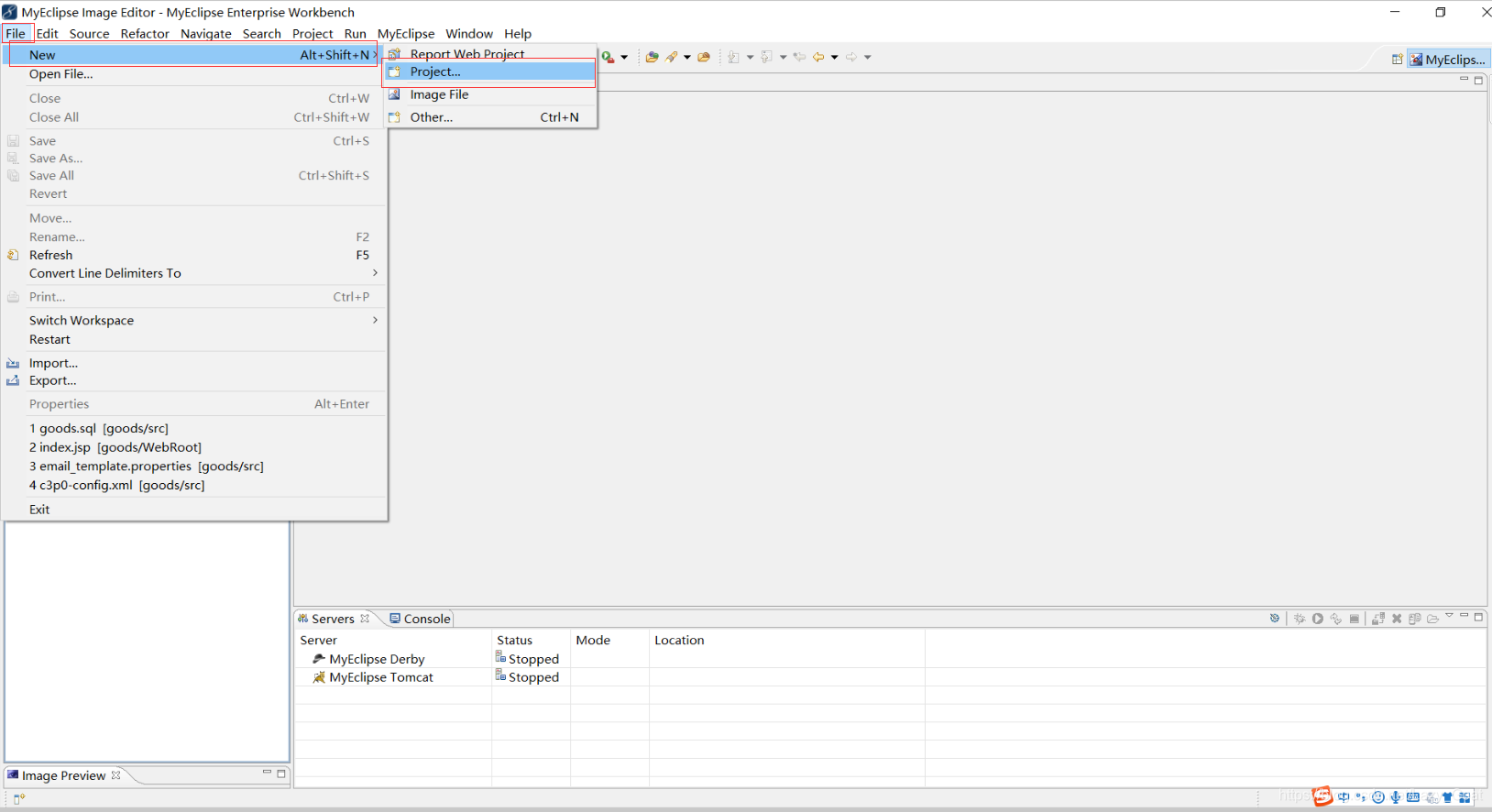Open the Forward history dropdown arrow
This screenshot has width=1492, height=812.
(x=867, y=57)
